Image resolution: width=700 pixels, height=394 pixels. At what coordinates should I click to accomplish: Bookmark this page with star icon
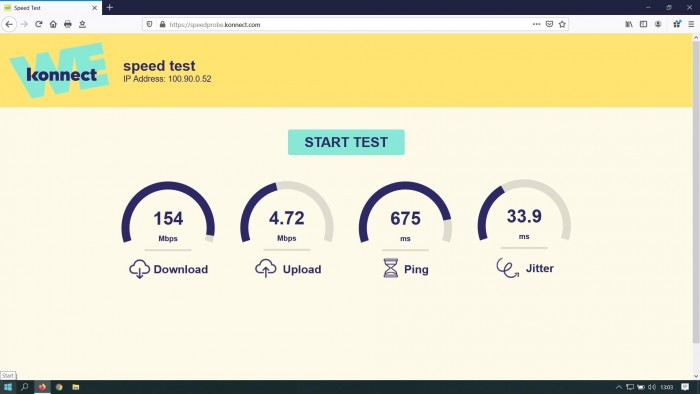[x=562, y=25]
